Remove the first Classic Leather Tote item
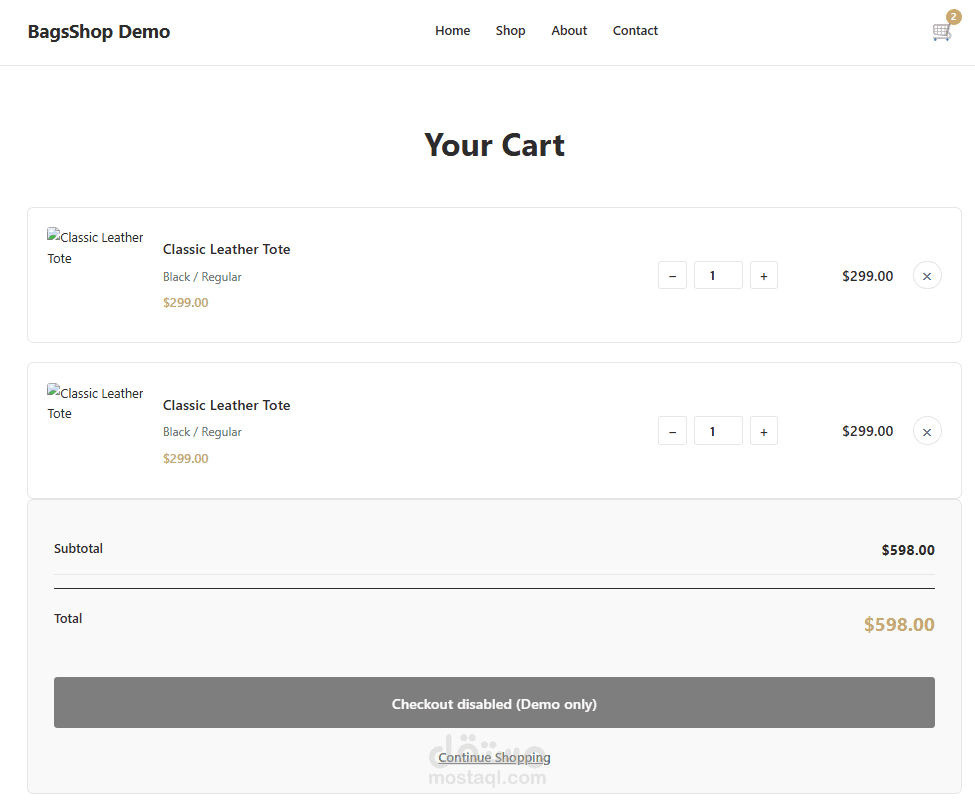The image size is (975, 804). [927, 276]
